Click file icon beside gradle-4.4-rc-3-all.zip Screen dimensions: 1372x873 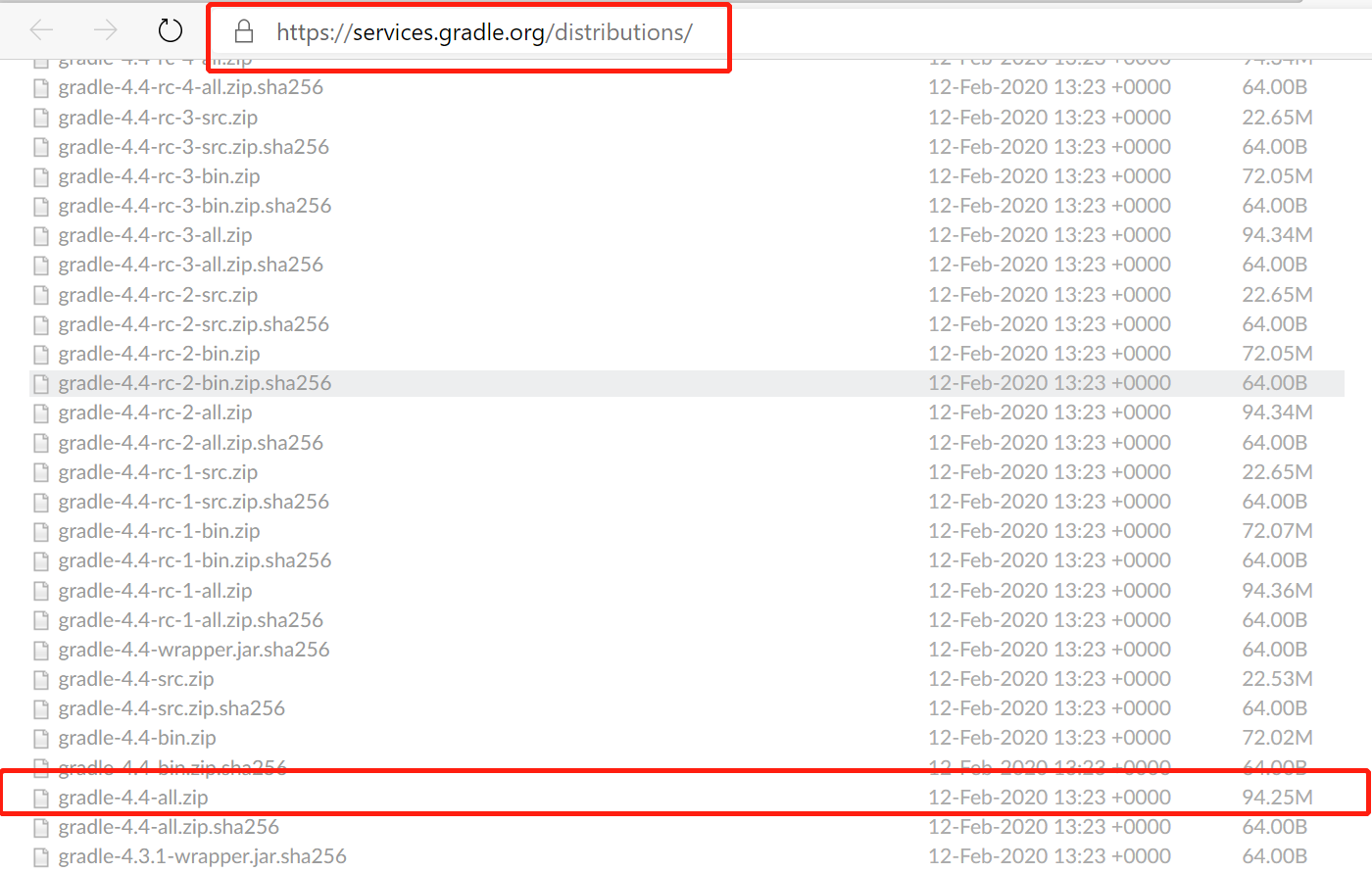pyautogui.click(x=40, y=236)
